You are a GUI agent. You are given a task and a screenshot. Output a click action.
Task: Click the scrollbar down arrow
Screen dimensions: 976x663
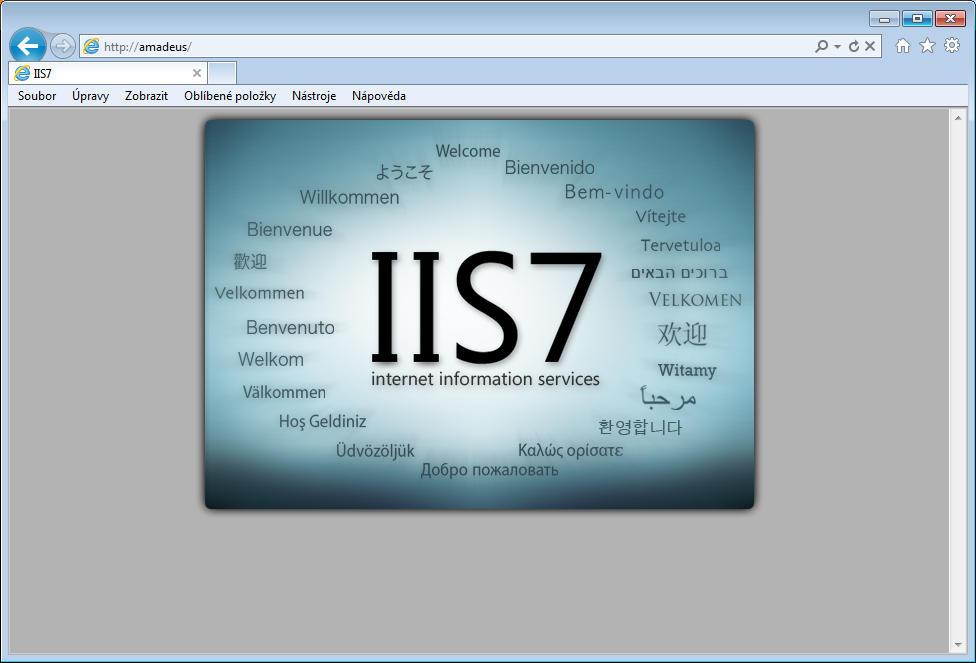(958, 646)
